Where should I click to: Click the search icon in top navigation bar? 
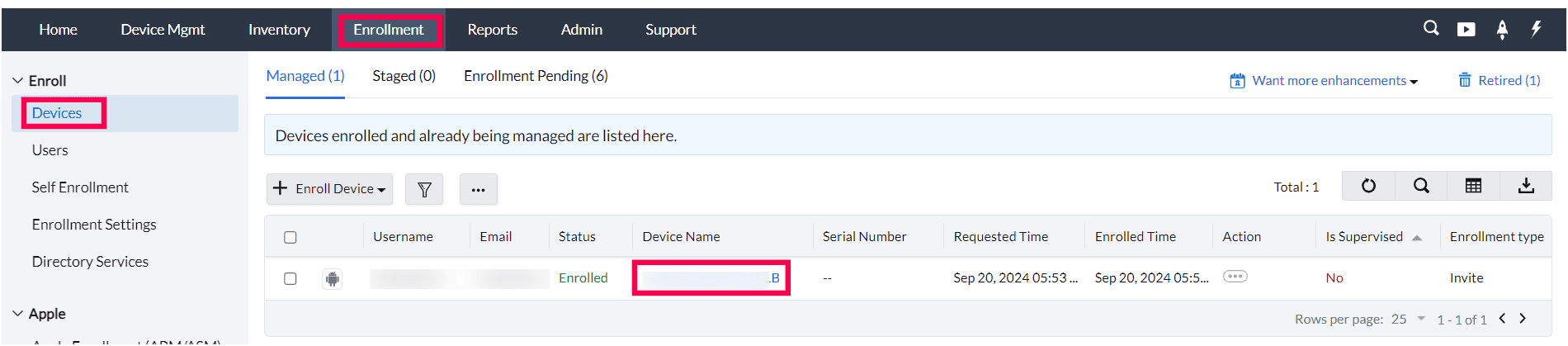[1431, 29]
